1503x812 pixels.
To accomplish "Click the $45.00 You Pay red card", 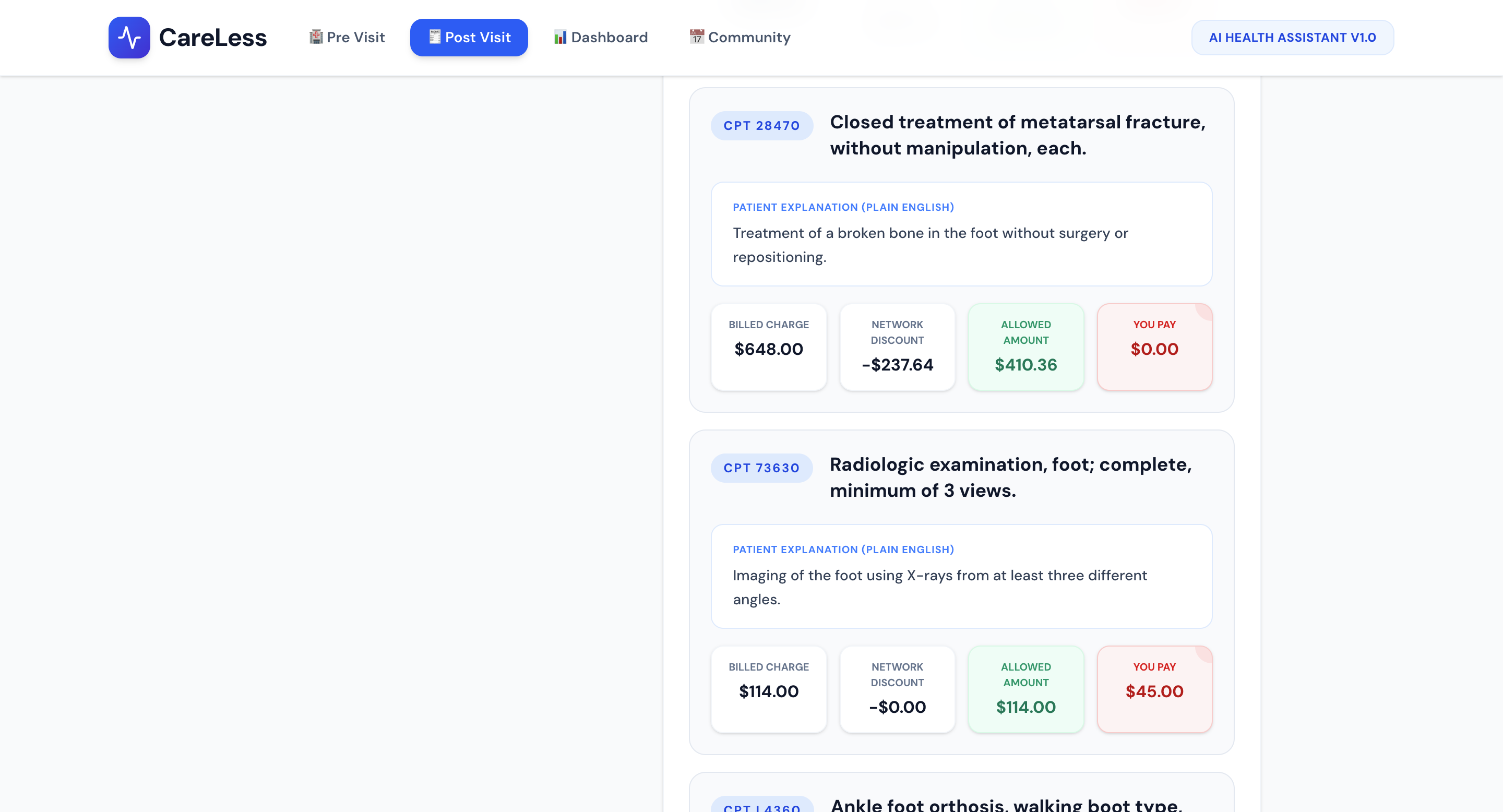I will [x=1153, y=689].
